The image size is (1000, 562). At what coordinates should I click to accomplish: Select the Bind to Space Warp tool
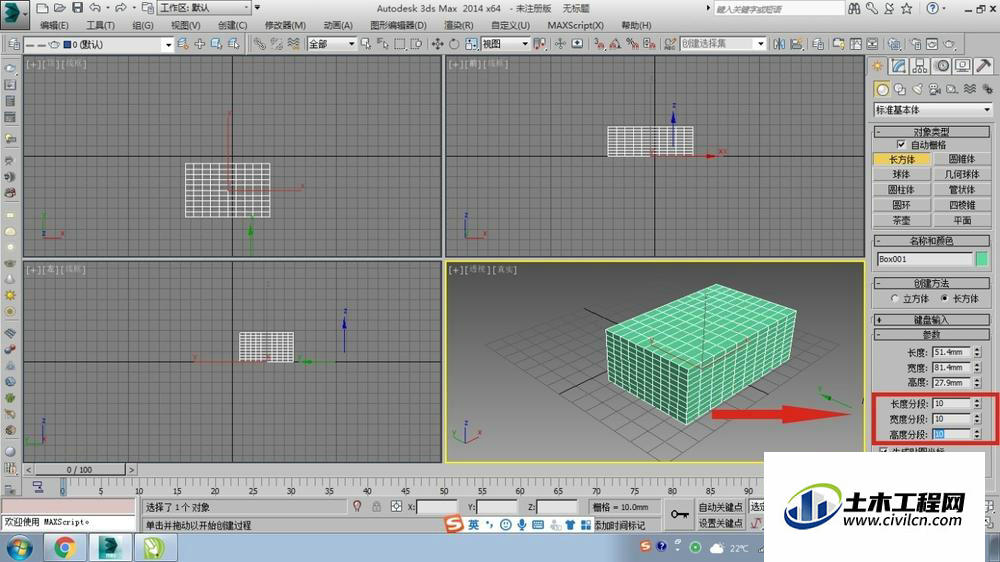coord(293,44)
